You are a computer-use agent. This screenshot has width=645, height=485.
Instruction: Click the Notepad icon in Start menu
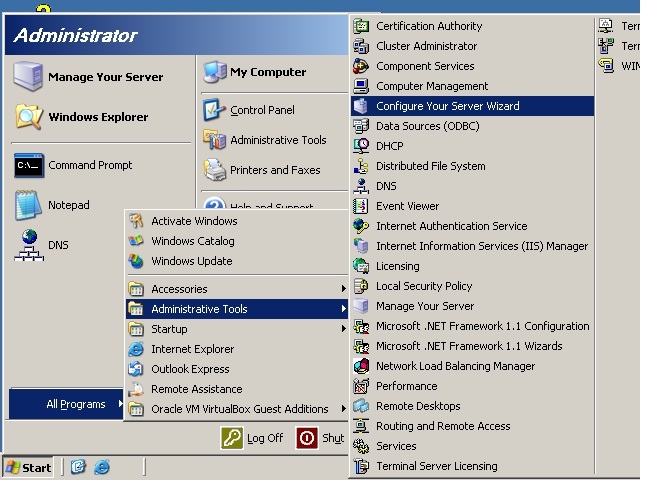pos(28,205)
